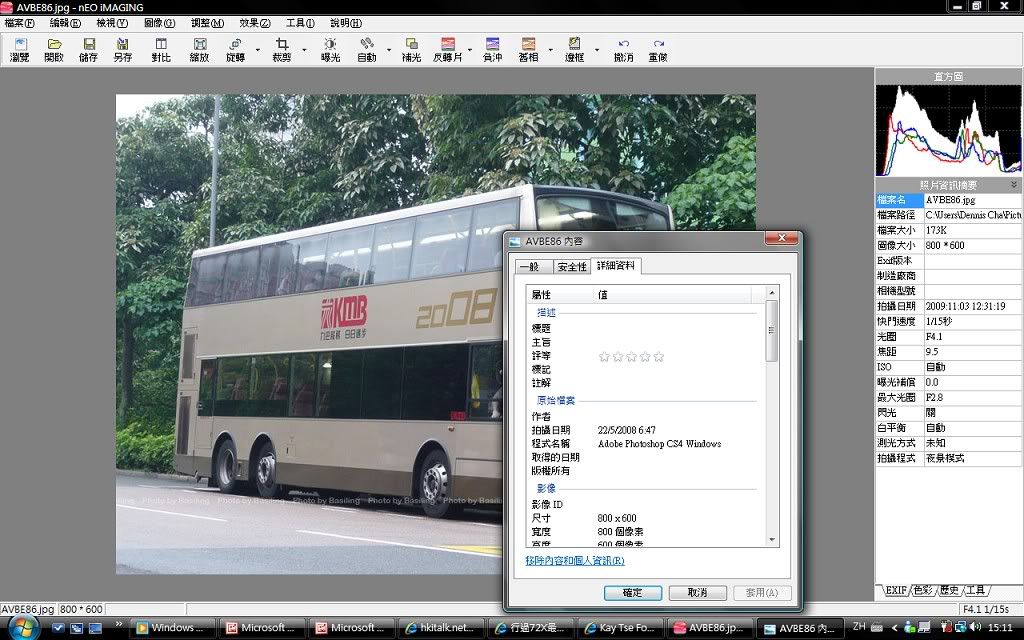Click the 程式名稱 value Adobe Photoshop CS4 Windows
This screenshot has height=640, width=1024.
660,443
